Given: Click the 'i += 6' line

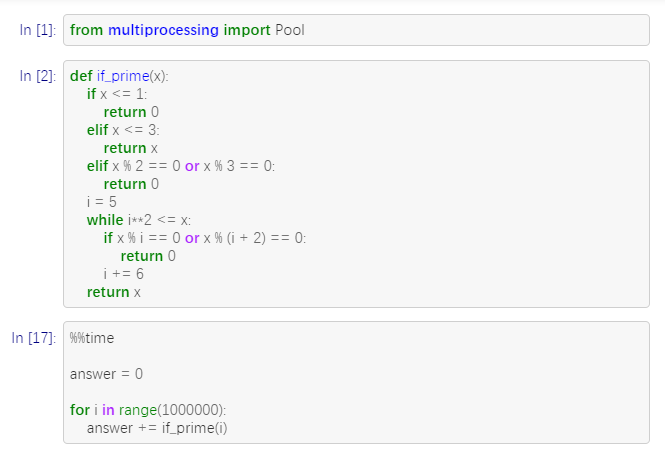Looking at the screenshot, I should click(124, 274).
